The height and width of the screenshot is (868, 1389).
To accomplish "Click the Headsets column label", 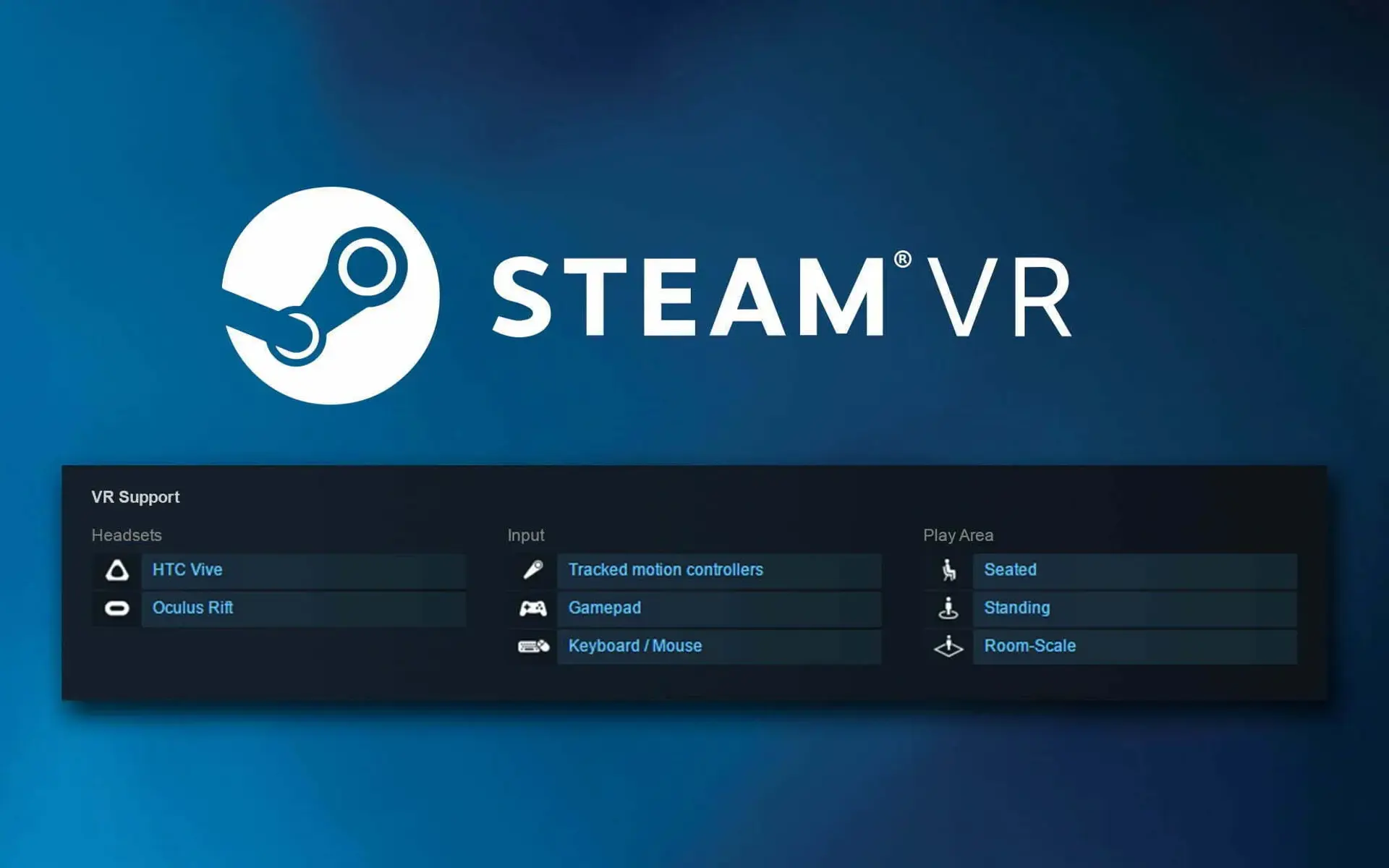I will (x=127, y=535).
